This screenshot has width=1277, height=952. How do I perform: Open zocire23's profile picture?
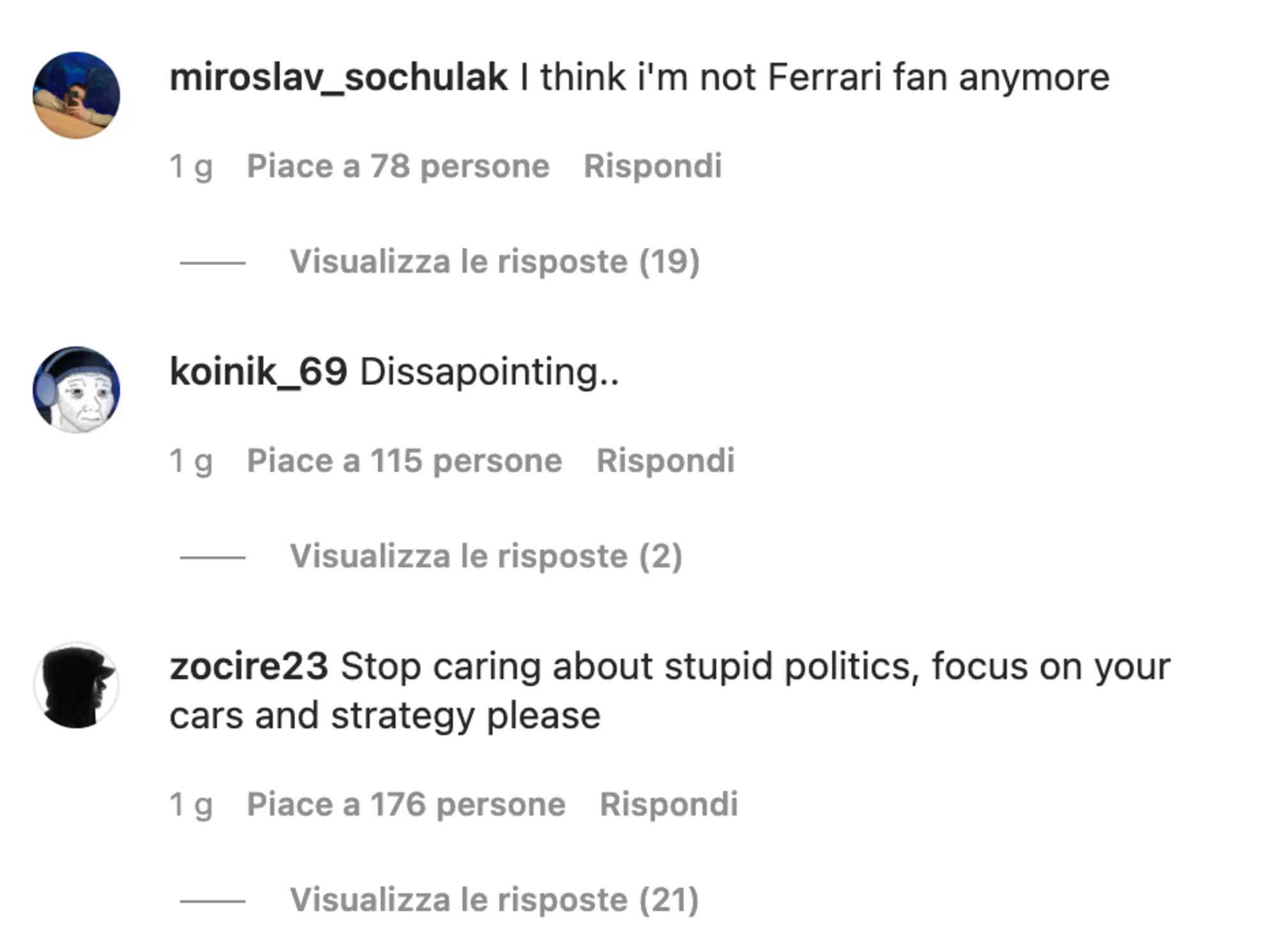pyautogui.click(x=77, y=683)
